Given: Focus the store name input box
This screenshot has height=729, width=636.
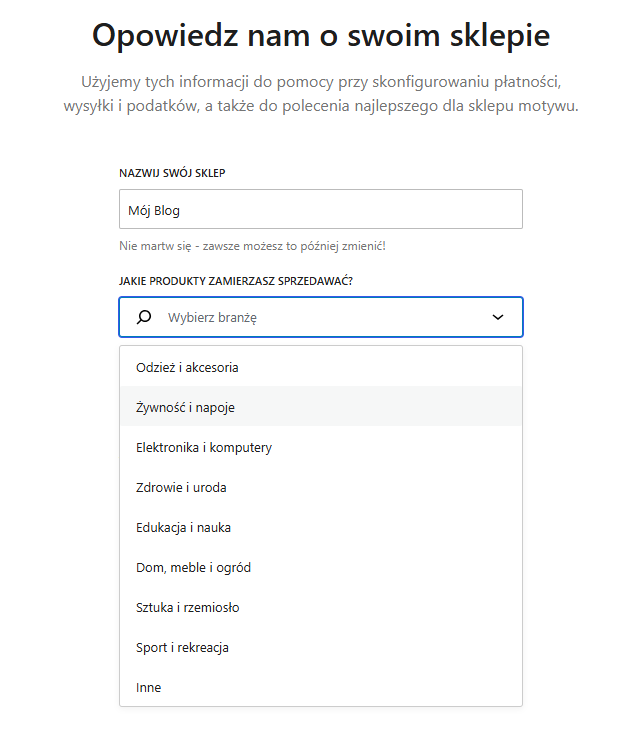Looking at the screenshot, I should coord(400,210).
